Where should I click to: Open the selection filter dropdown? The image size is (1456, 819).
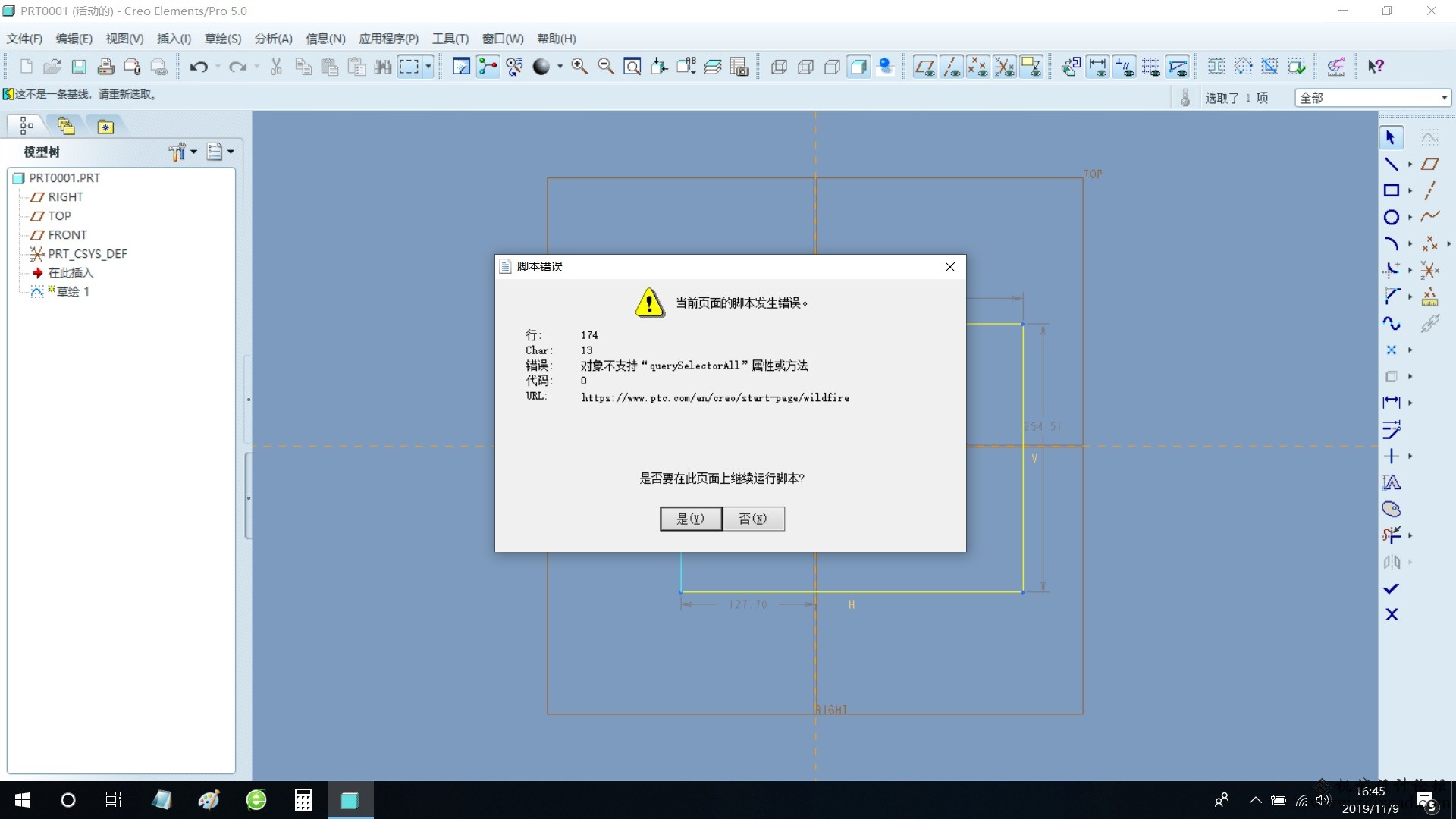pyautogui.click(x=1373, y=98)
